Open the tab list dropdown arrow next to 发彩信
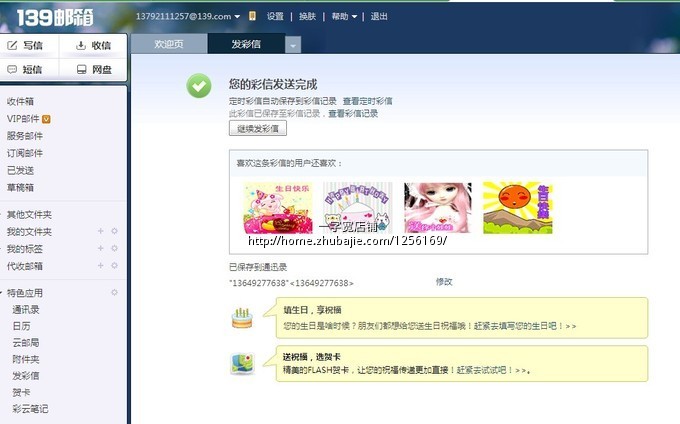Viewport: 680px width, 424px height. [x=293, y=45]
